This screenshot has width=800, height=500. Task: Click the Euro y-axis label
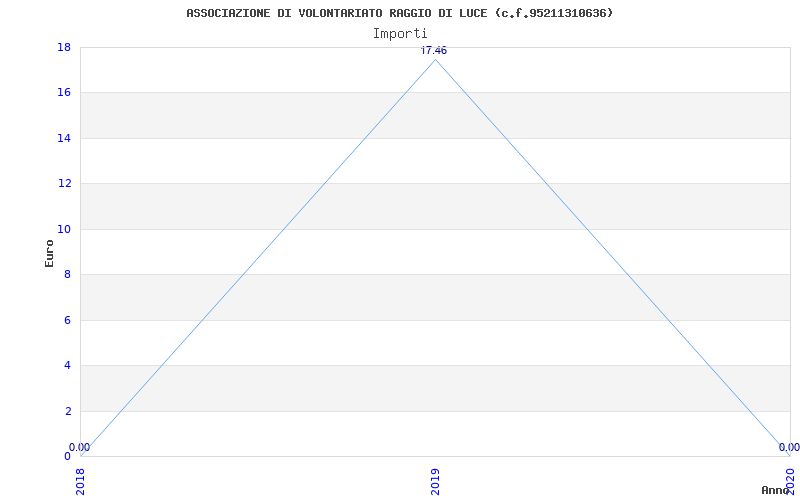click(x=49, y=253)
